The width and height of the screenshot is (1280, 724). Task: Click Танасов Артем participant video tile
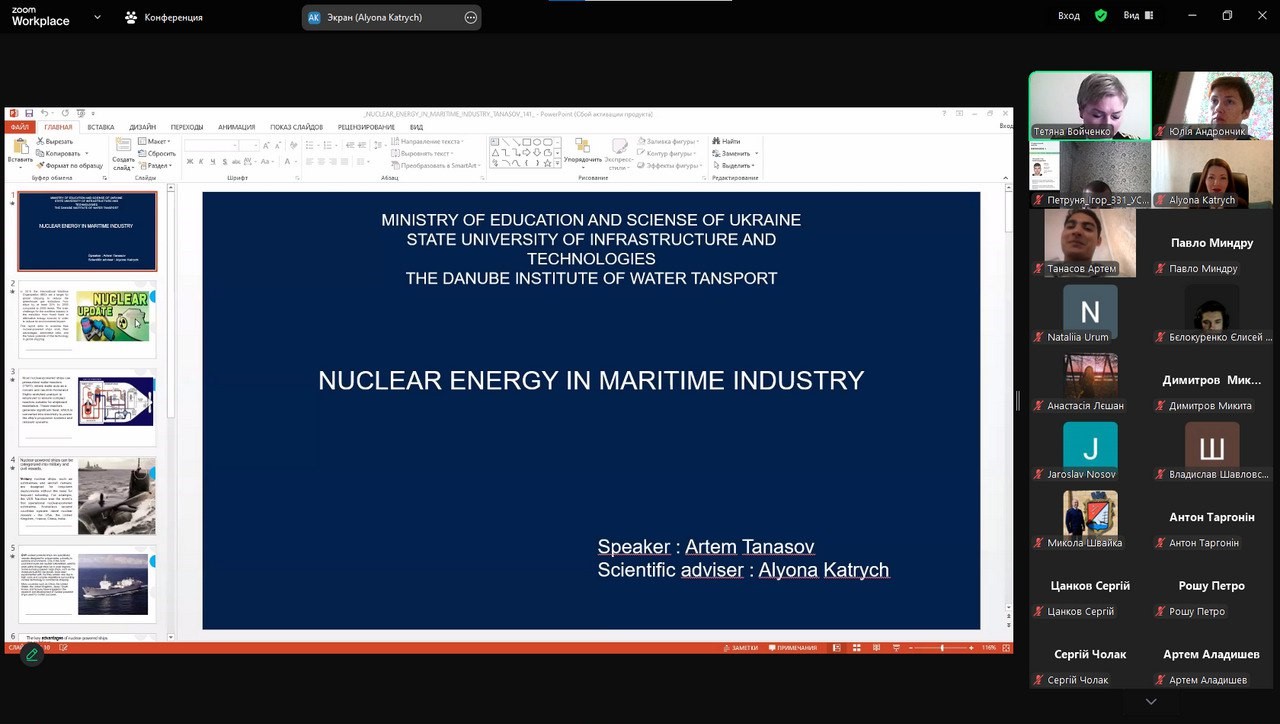pyautogui.click(x=1090, y=243)
